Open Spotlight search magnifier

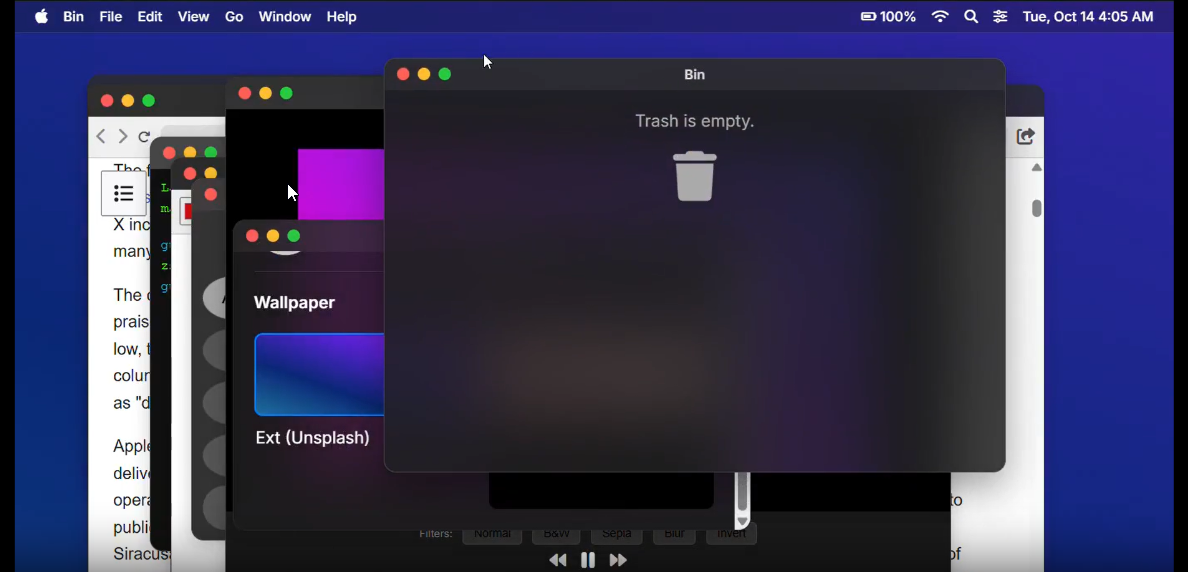coord(971,17)
